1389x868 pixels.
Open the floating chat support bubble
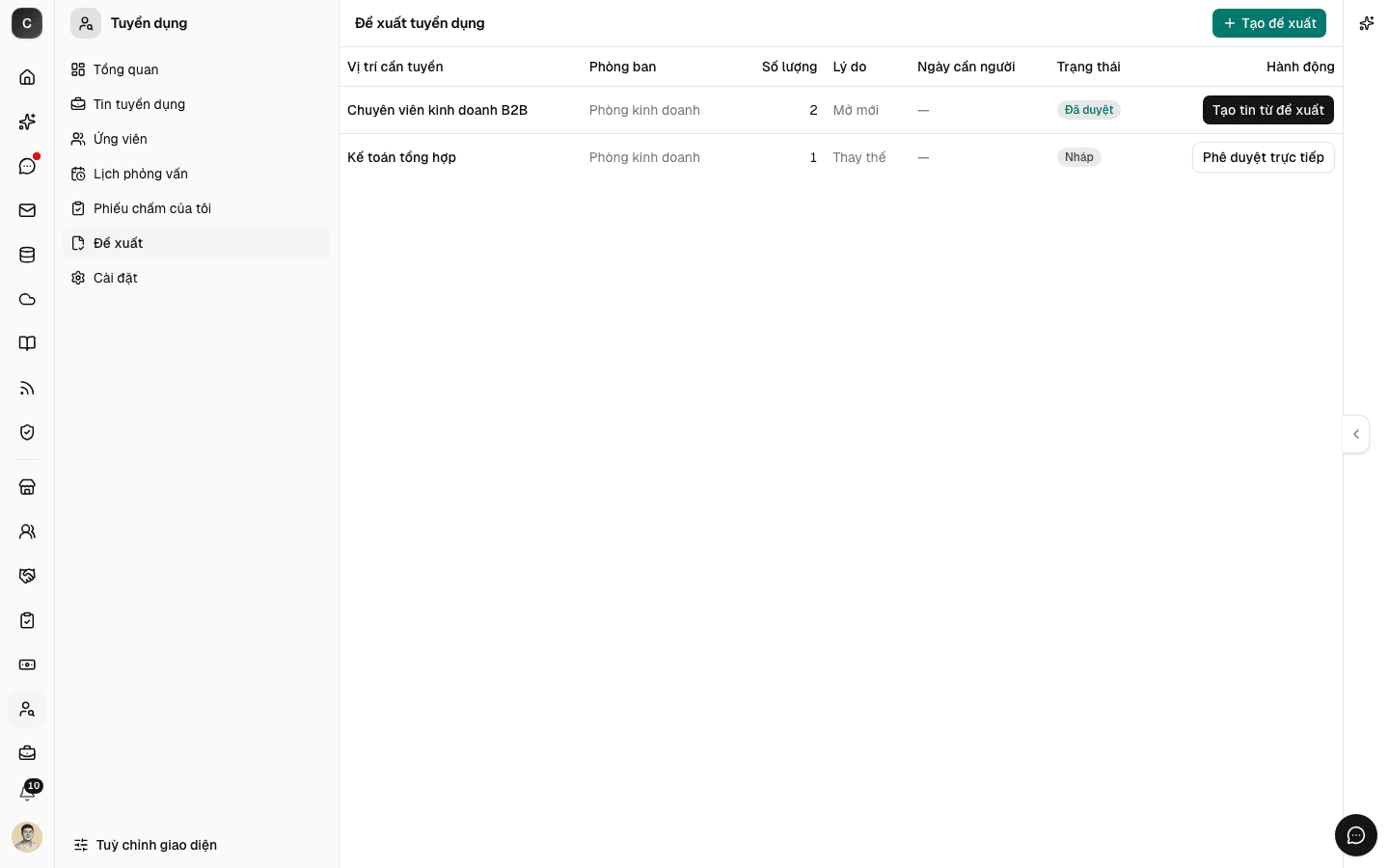1356,835
